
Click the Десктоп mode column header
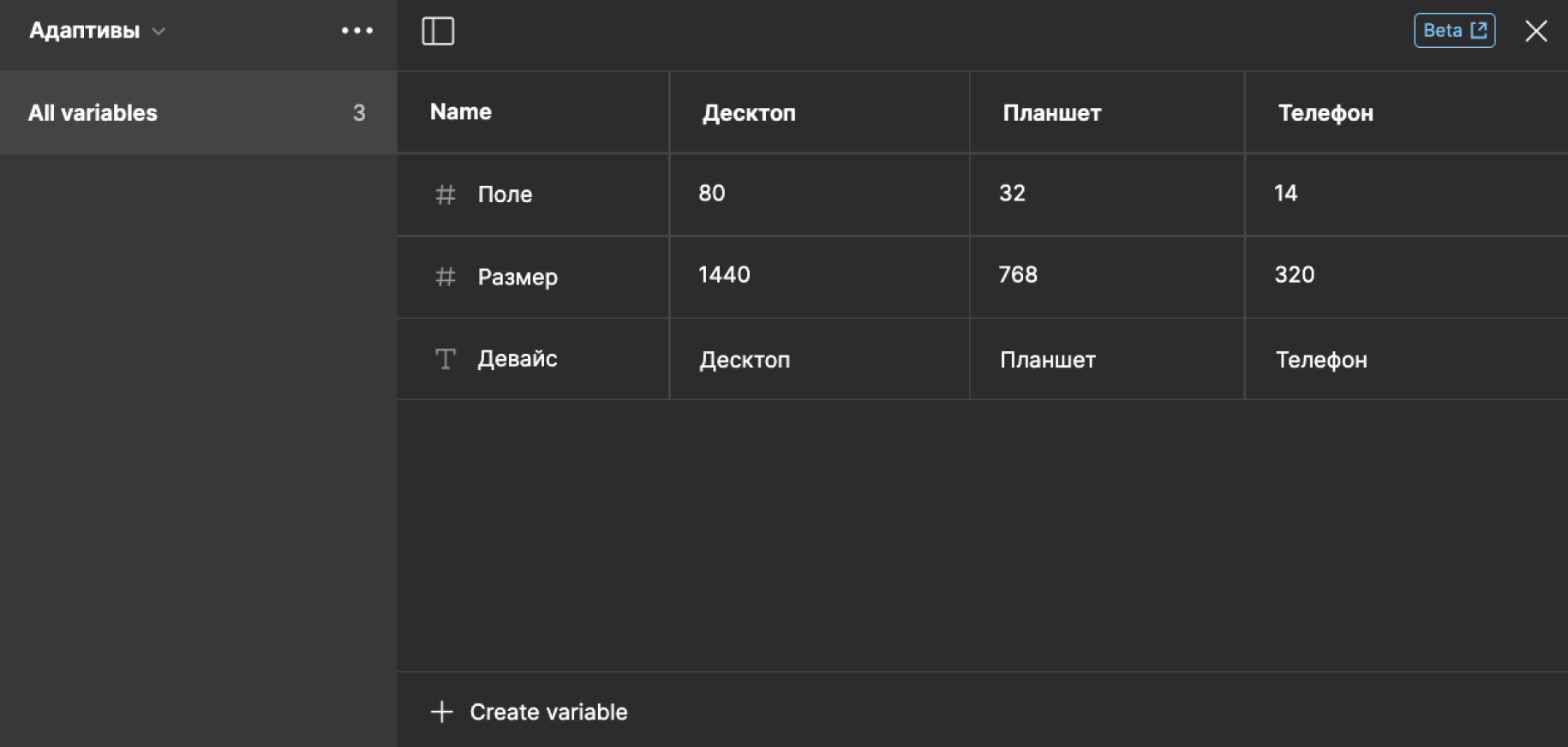tap(749, 113)
